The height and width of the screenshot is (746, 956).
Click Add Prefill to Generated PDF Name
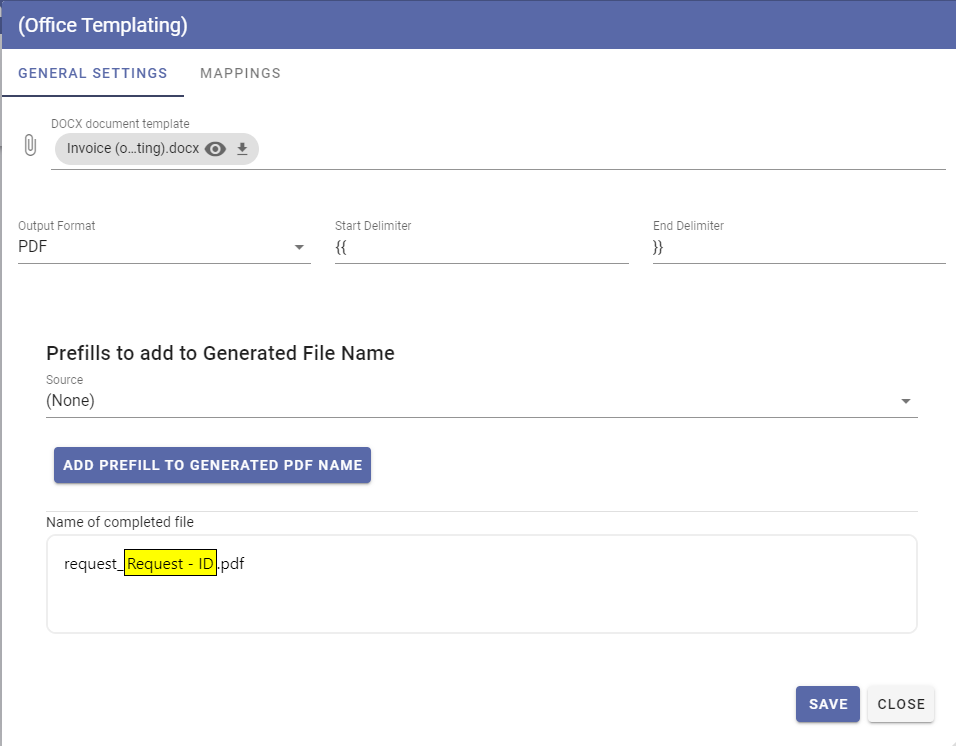click(x=212, y=465)
